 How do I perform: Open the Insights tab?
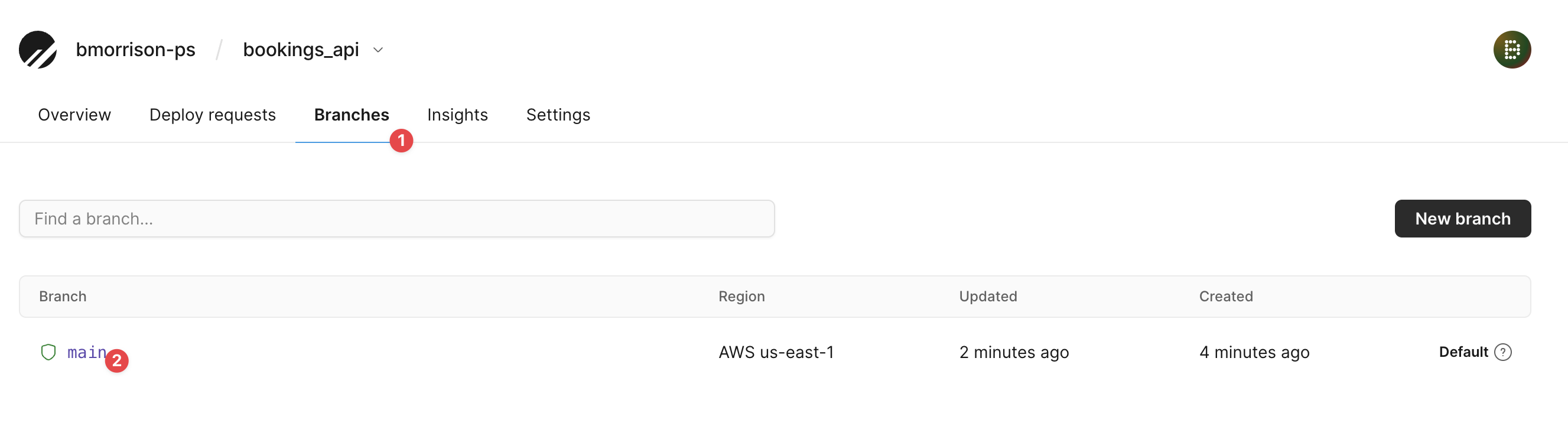coord(457,115)
